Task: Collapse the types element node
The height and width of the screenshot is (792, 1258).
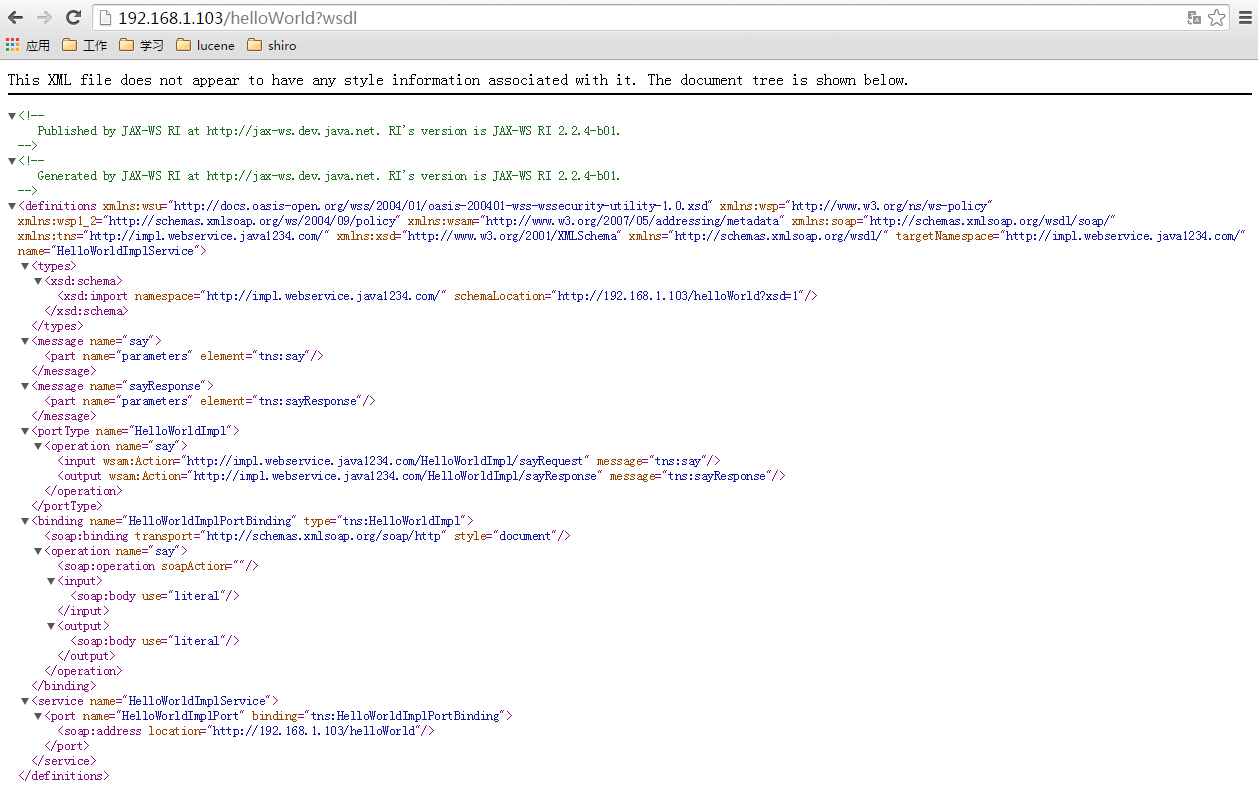Action: [x=25, y=266]
